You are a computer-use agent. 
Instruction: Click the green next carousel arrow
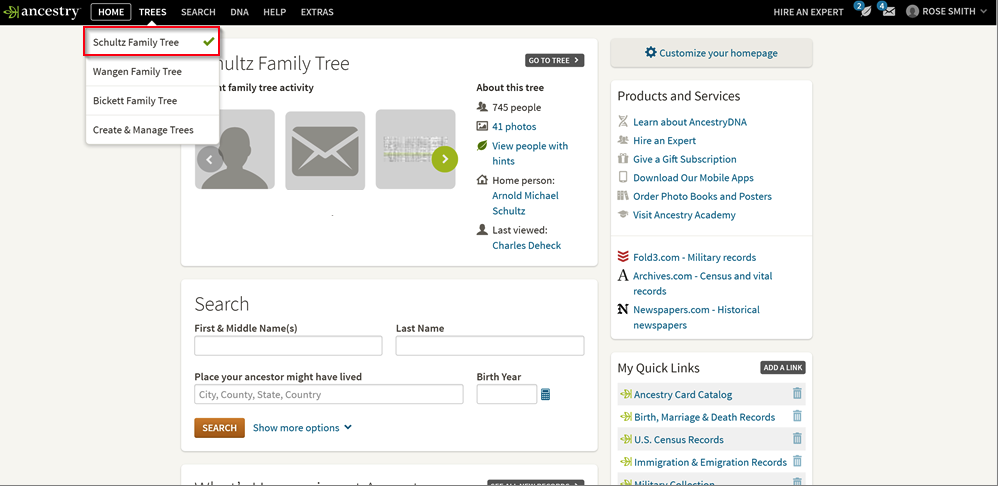click(x=445, y=158)
